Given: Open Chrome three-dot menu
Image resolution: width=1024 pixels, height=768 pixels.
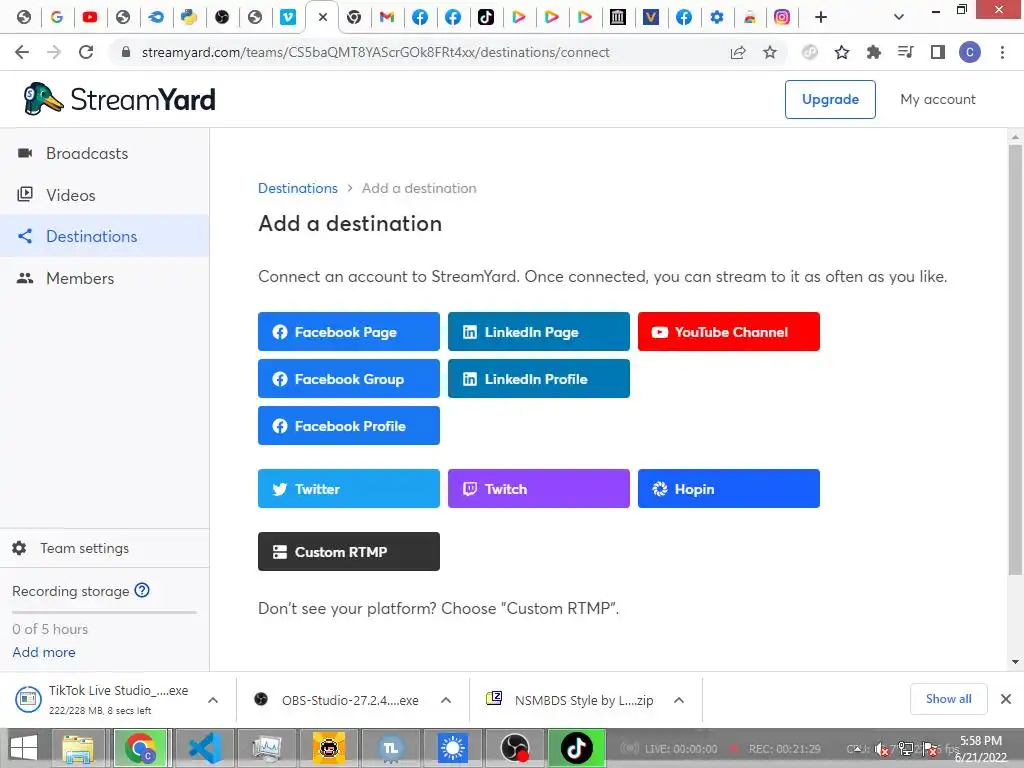Looking at the screenshot, I should click(1002, 52).
